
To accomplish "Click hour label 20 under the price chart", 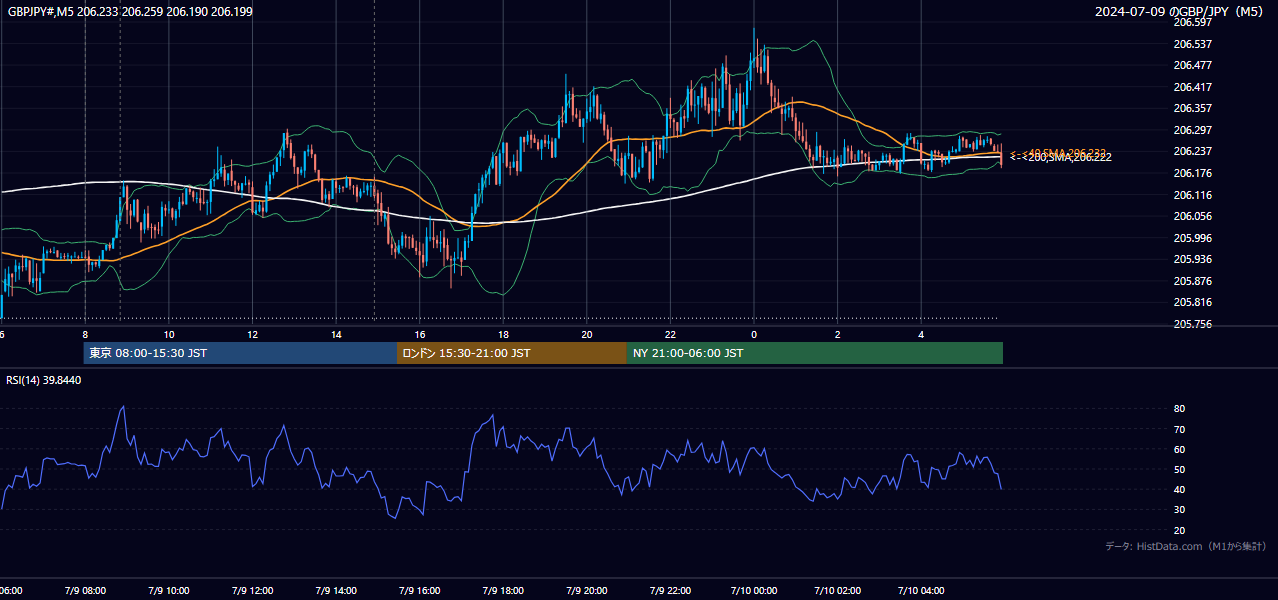I will 587,334.
